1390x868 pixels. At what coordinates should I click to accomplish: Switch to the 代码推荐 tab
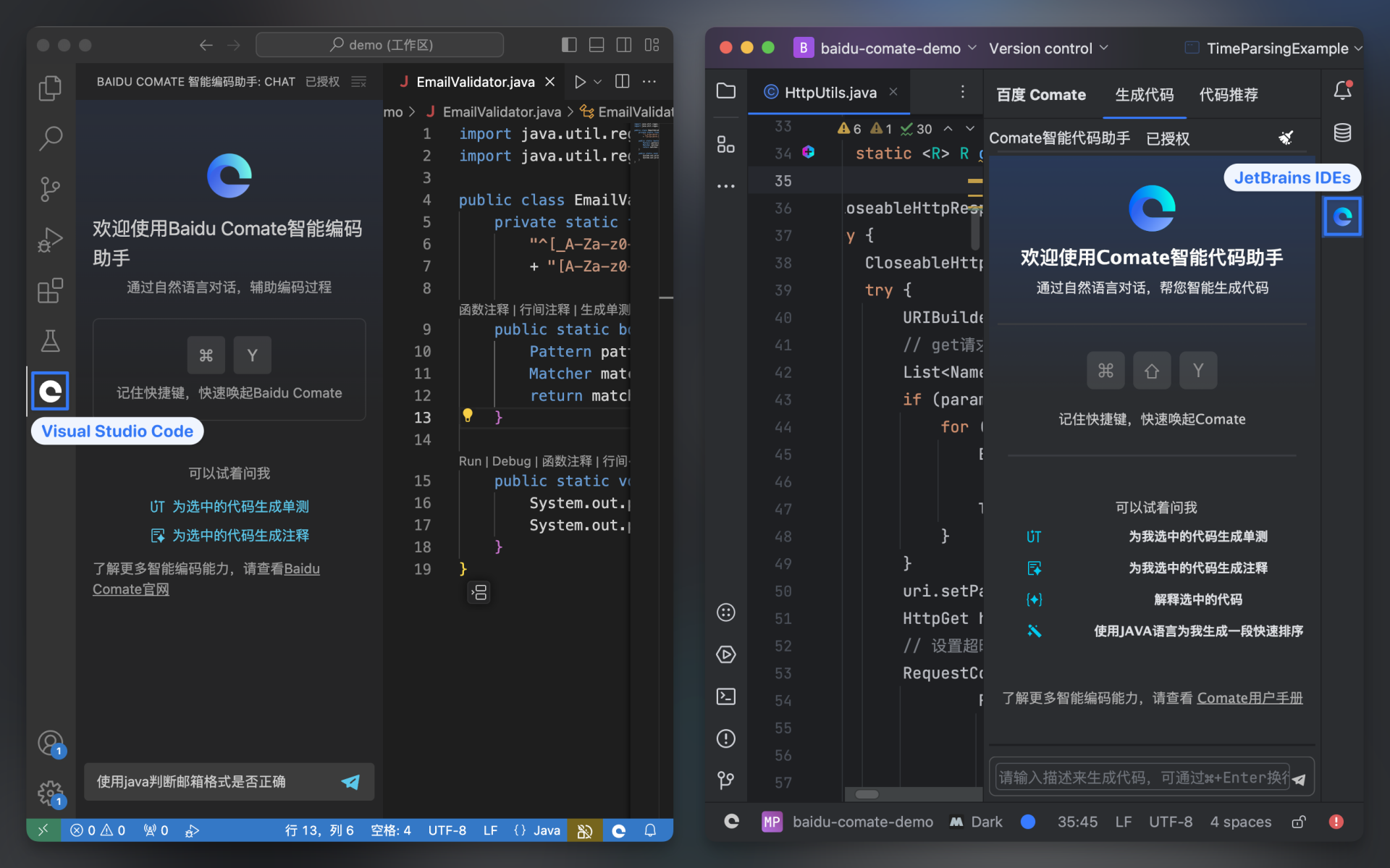pos(1228,95)
